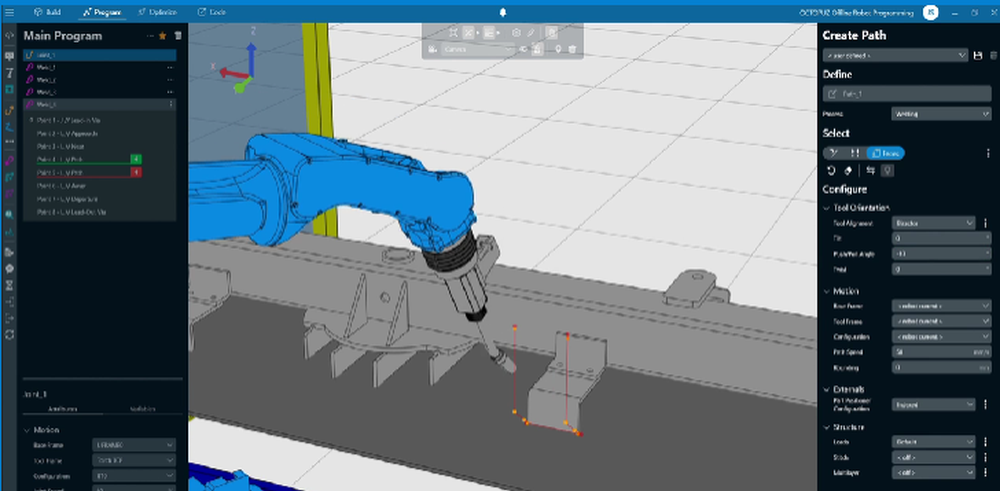Click the pencil icon in viewport toolbar
The width and height of the screenshot is (1000, 491).
pyautogui.click(x=531, y=32)
